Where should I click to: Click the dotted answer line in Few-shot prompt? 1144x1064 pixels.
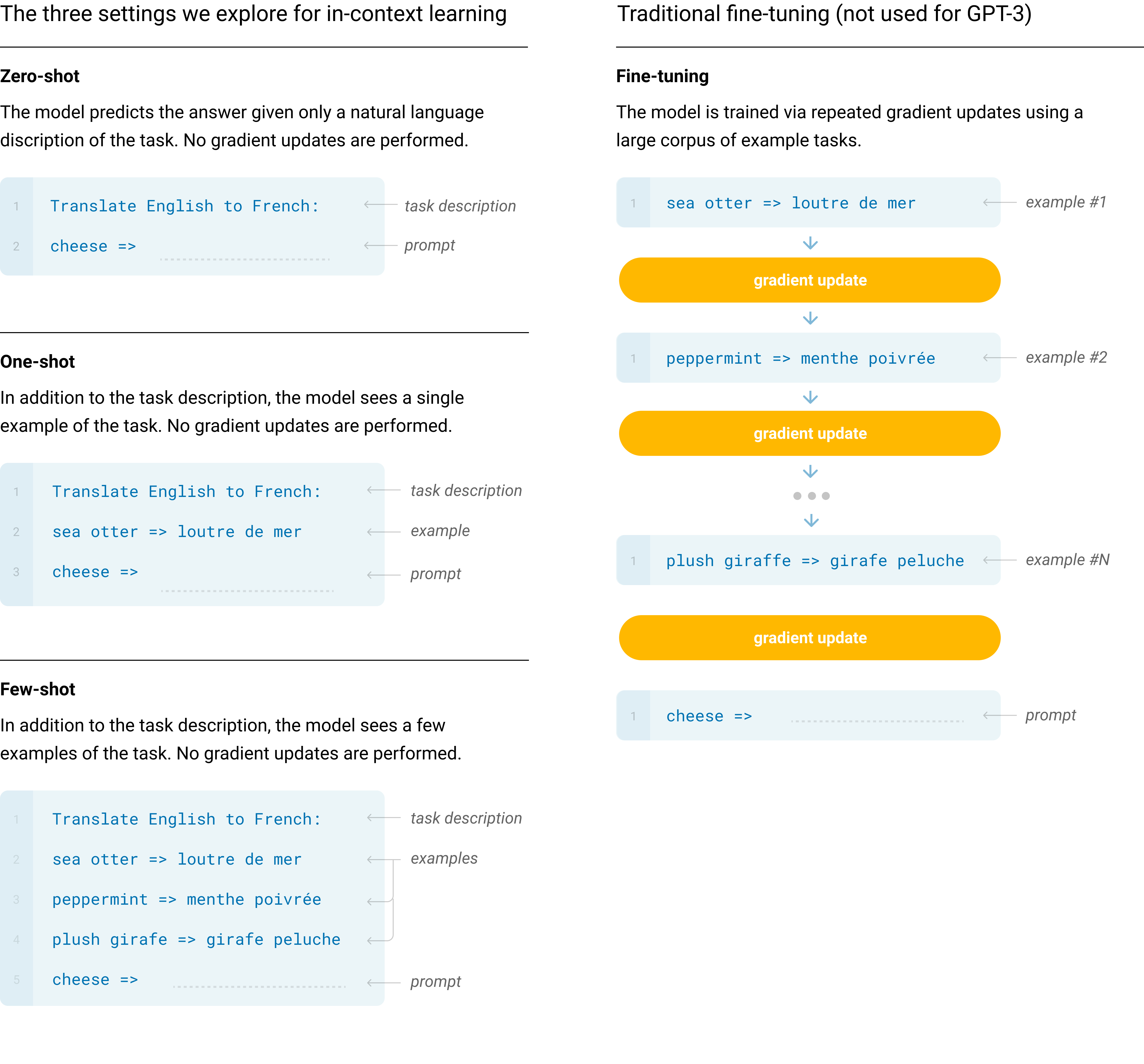click(259, 986)
